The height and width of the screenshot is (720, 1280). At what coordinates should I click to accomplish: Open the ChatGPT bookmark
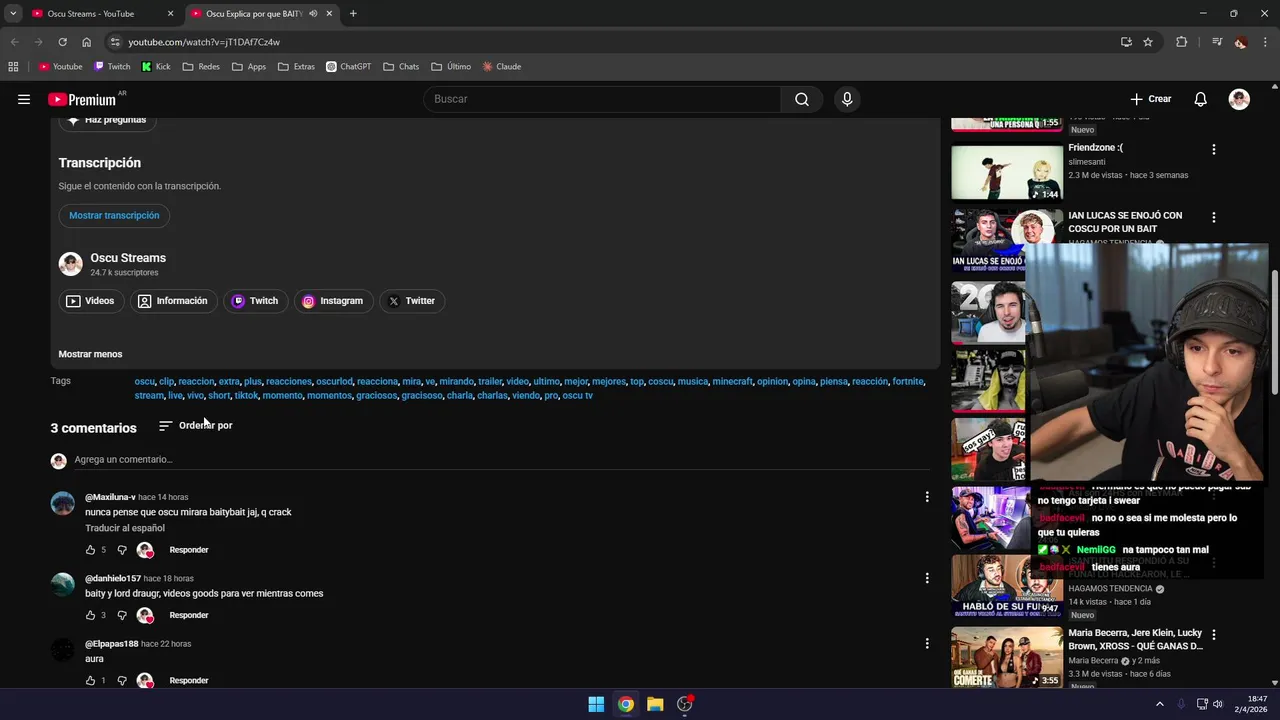pos(348,67)
